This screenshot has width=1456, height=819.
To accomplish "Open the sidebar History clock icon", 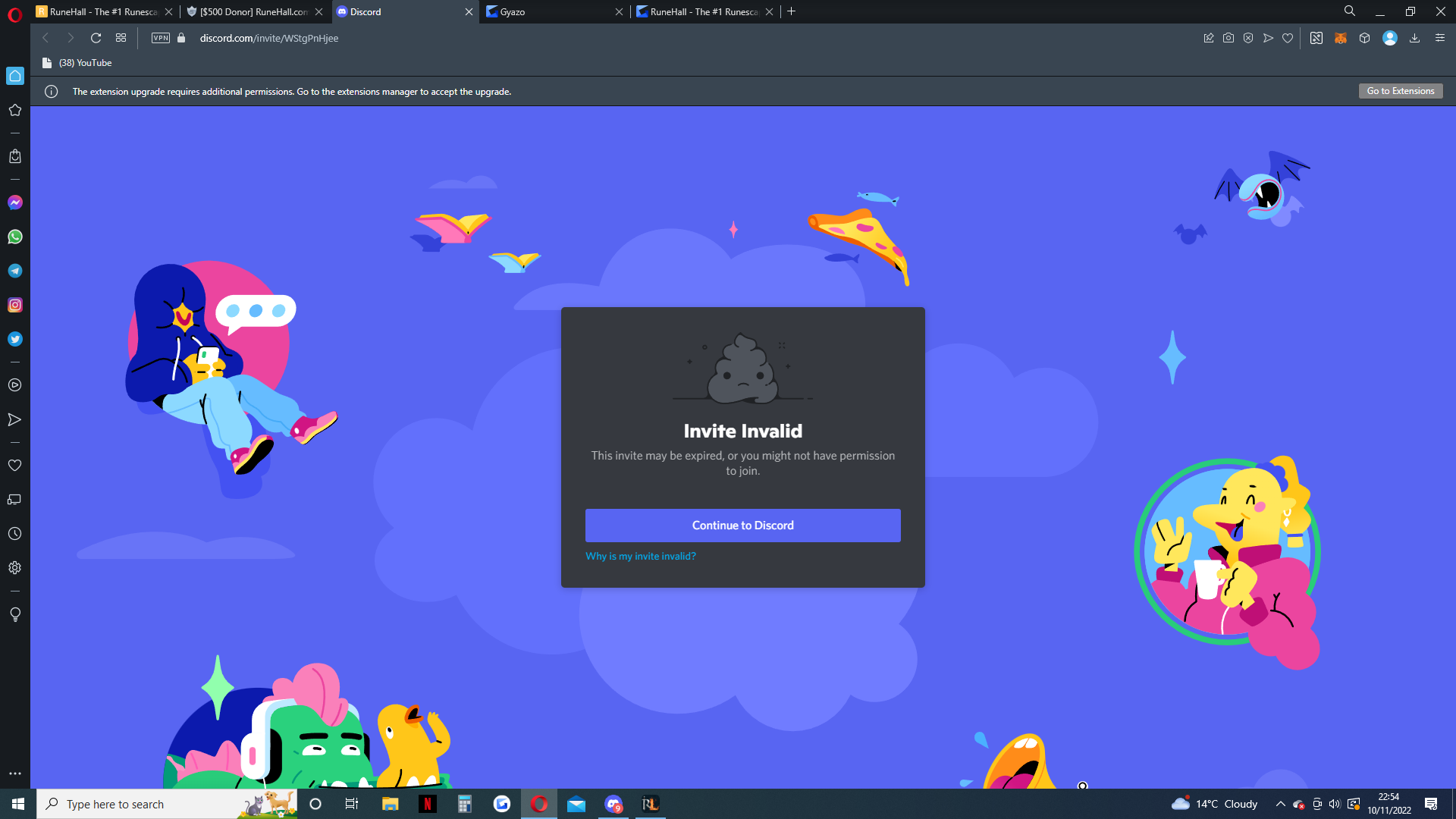I will pyautogui.click(x=15, y=534).
